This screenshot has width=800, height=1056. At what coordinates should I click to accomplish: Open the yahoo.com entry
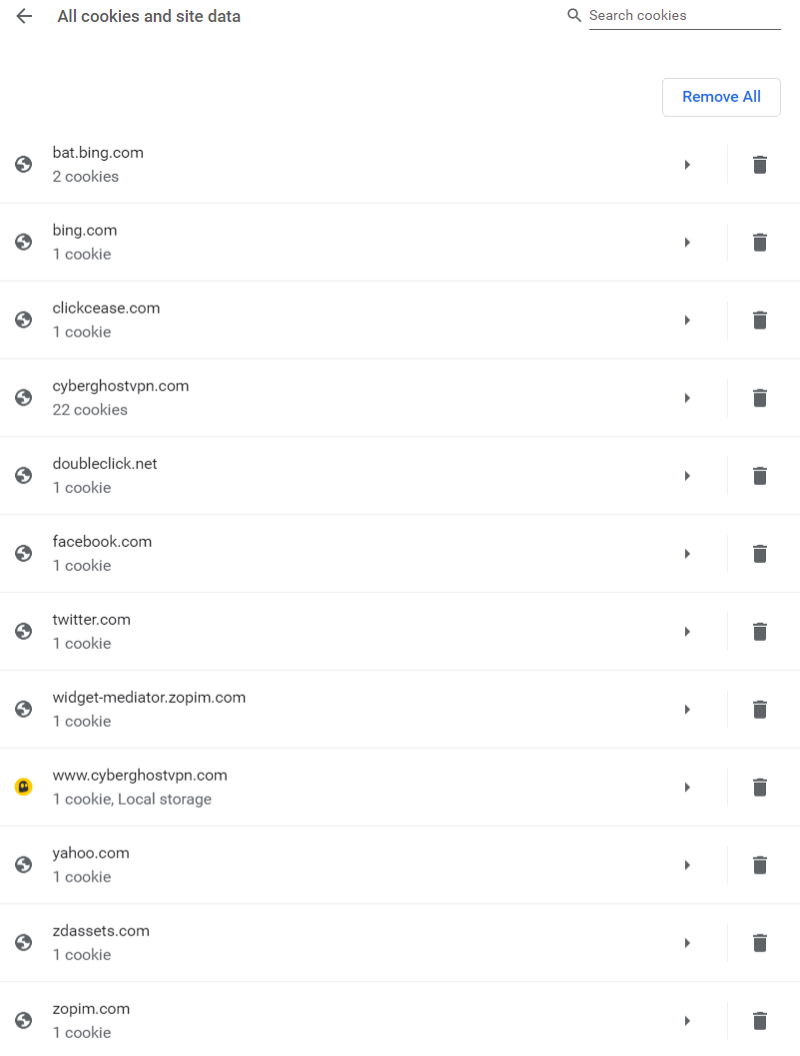364,865
